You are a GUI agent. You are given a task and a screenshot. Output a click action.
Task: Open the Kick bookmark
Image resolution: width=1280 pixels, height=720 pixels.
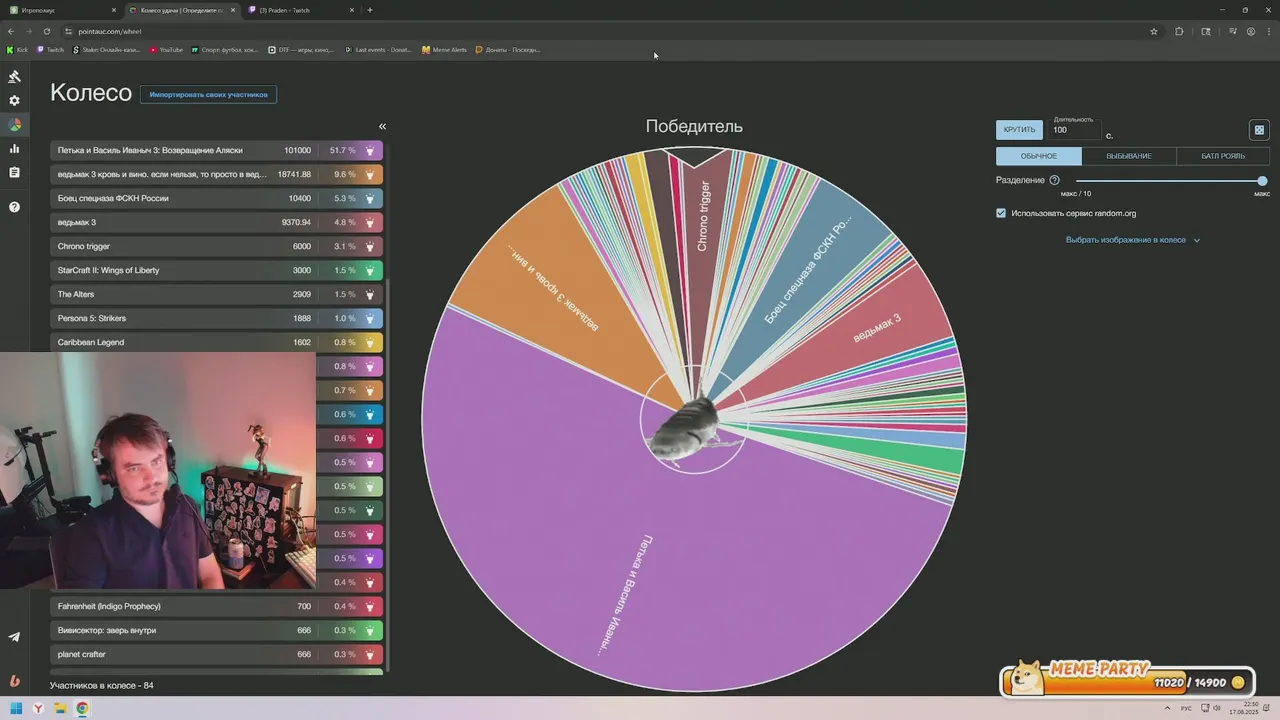pos(17,49)
